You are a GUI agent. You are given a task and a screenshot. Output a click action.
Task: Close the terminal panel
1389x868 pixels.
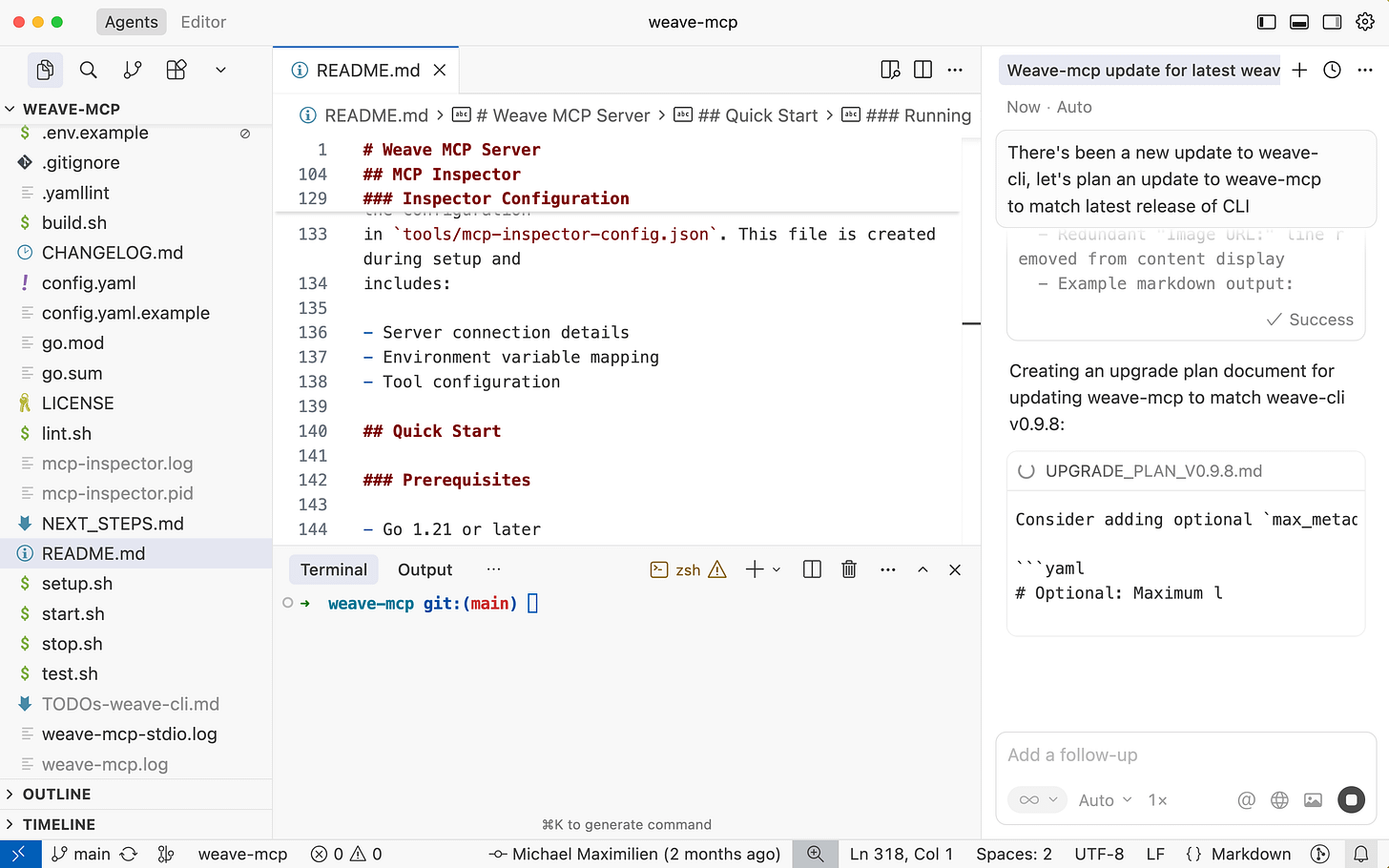click(x=955, y=569)
